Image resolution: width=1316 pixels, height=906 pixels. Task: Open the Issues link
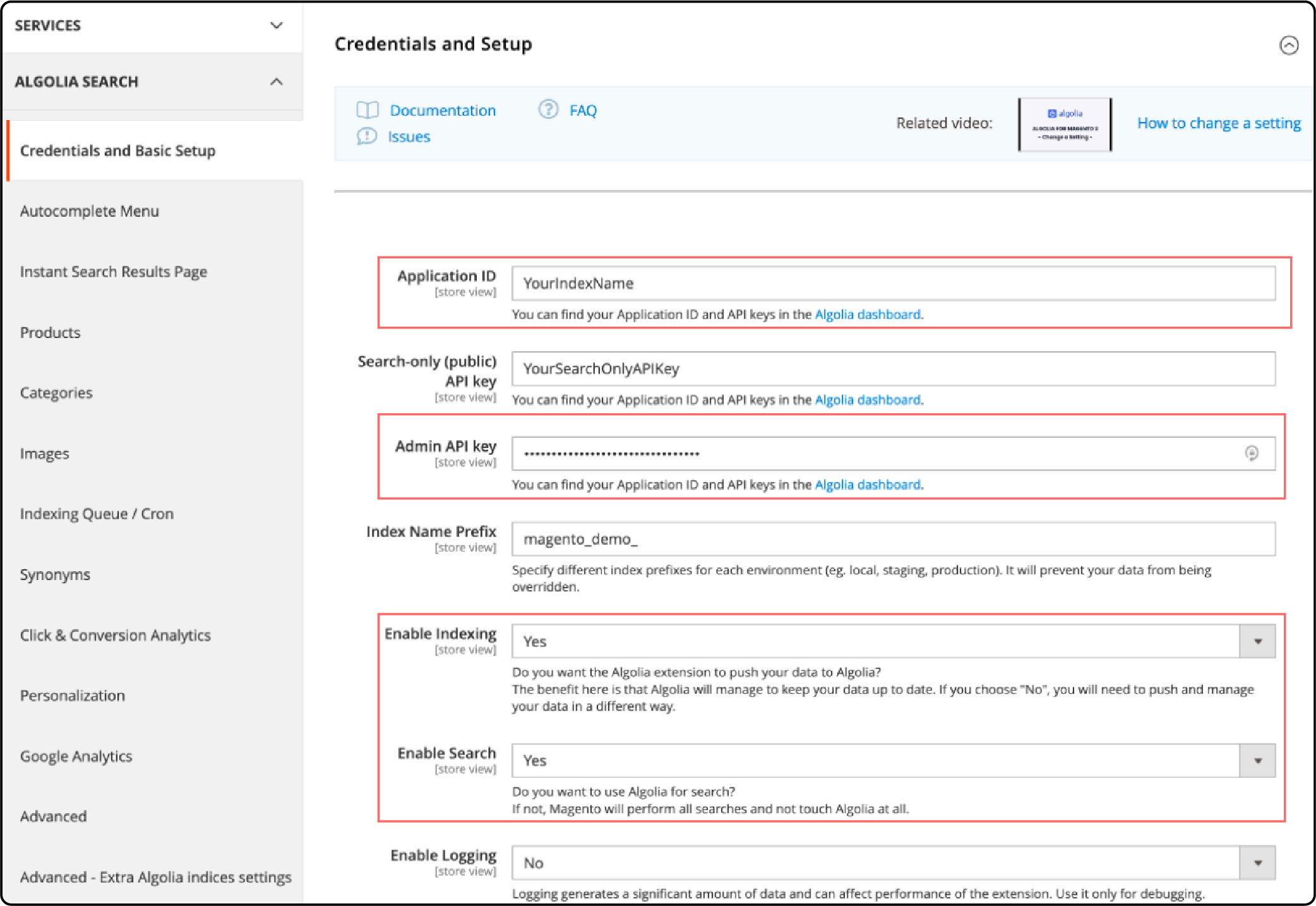pos(409,137)
